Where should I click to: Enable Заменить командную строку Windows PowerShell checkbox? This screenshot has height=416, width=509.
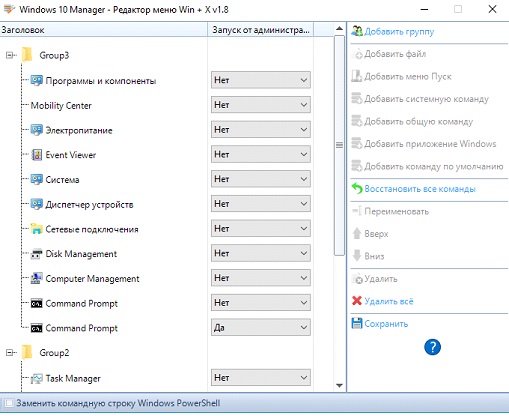pyautogui.click(x=9, y=403)
